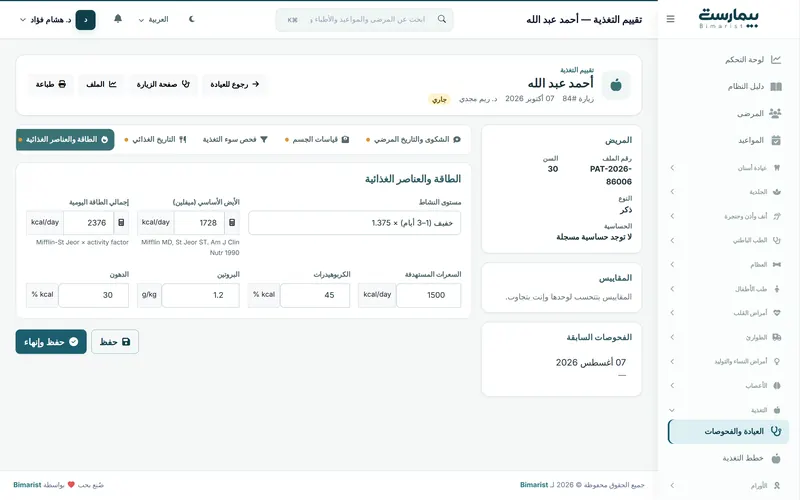The height and width of the screenshot is (500, 800).
Task: Open العيادة والفحوصات sidebar item
Action: (728, 432)
